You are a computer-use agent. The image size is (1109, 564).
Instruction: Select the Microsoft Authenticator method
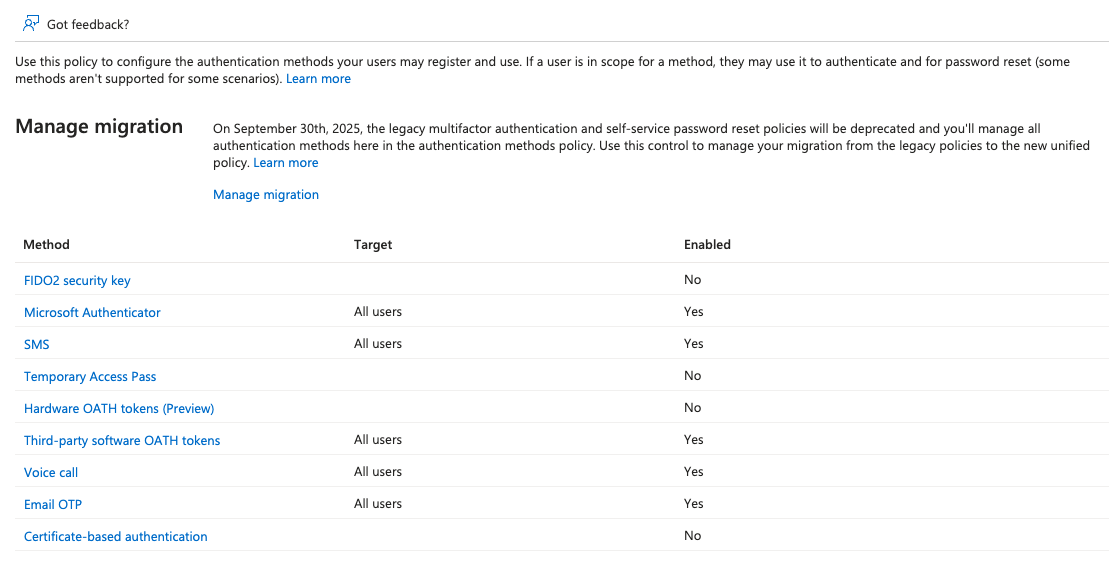click(x=92, y=312)
